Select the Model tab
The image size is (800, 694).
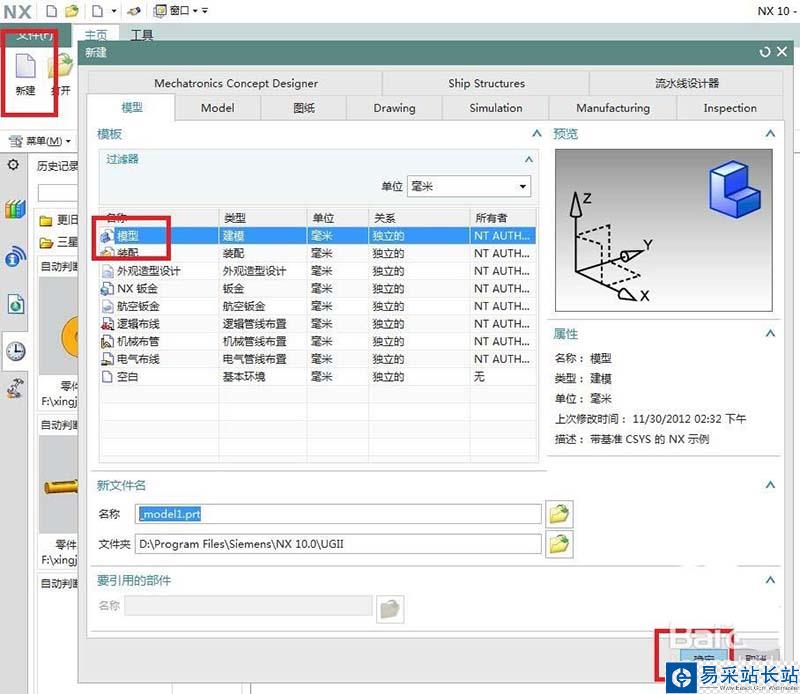pos(217,108)
